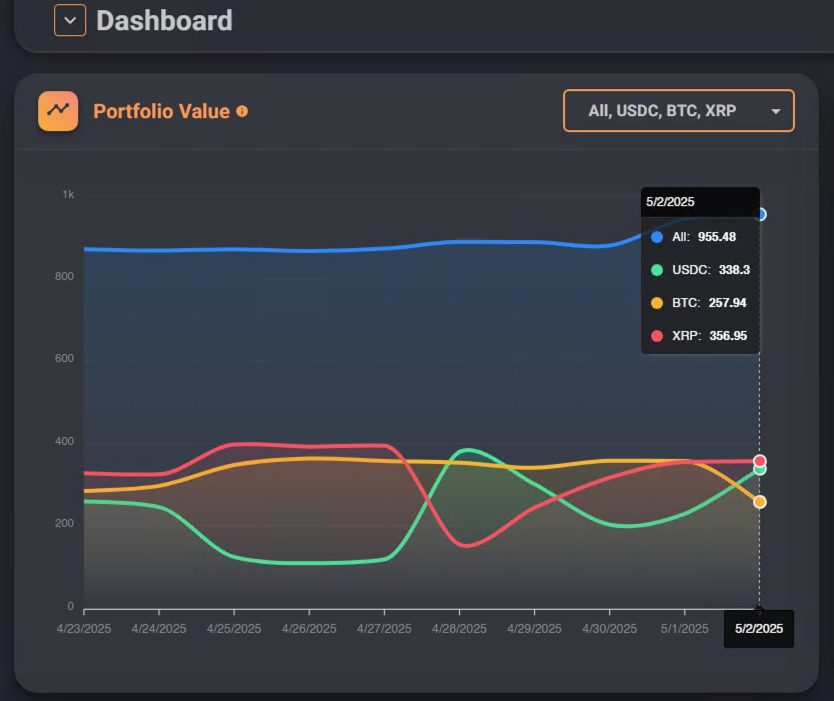This screenshot has width=834, height=701.
Task: Click the 4/24/2025 x-axis label
Action: (159, 629)
